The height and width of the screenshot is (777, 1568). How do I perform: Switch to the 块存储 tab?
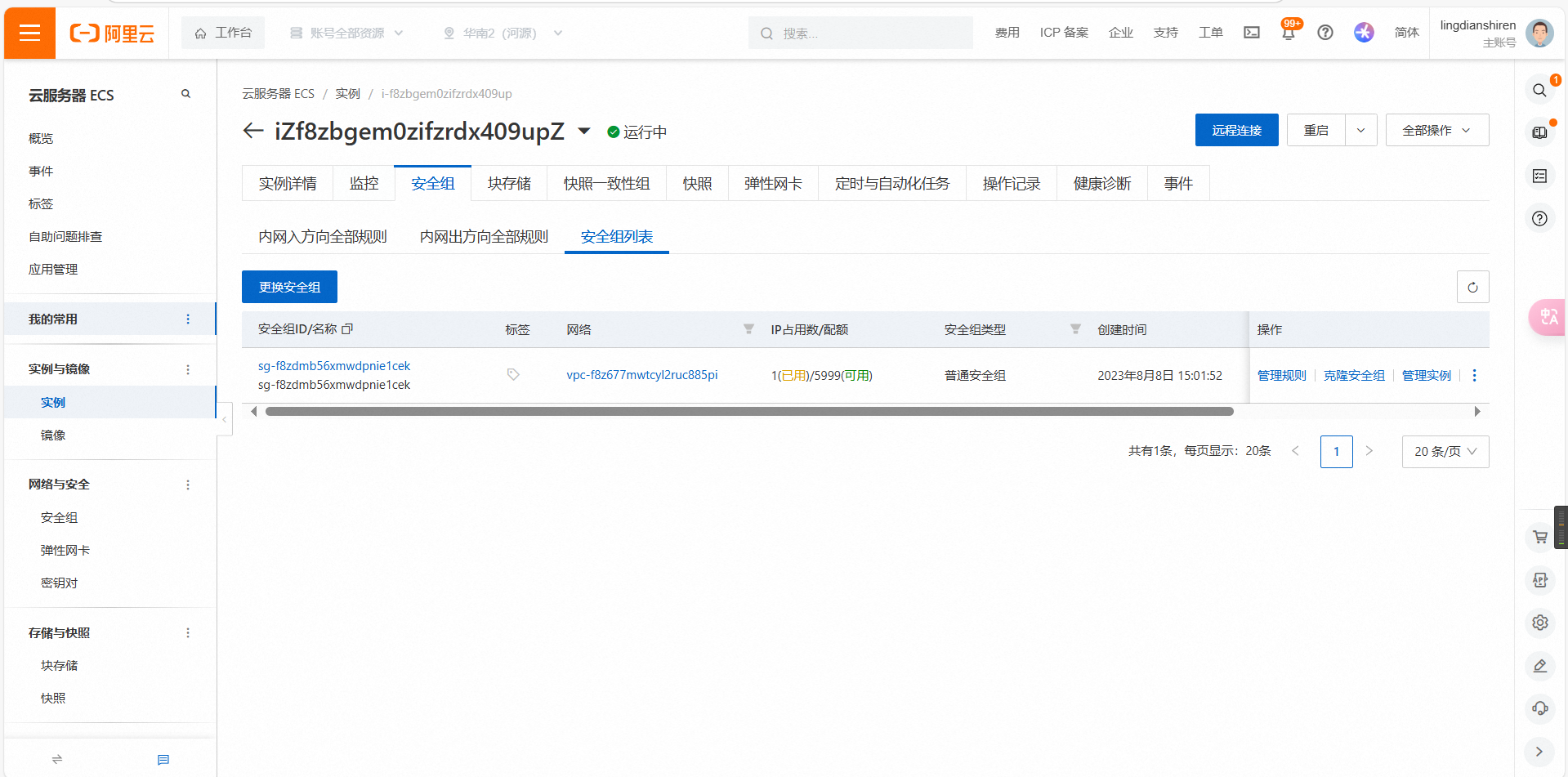pyautogui.click(x=509, y=184)
